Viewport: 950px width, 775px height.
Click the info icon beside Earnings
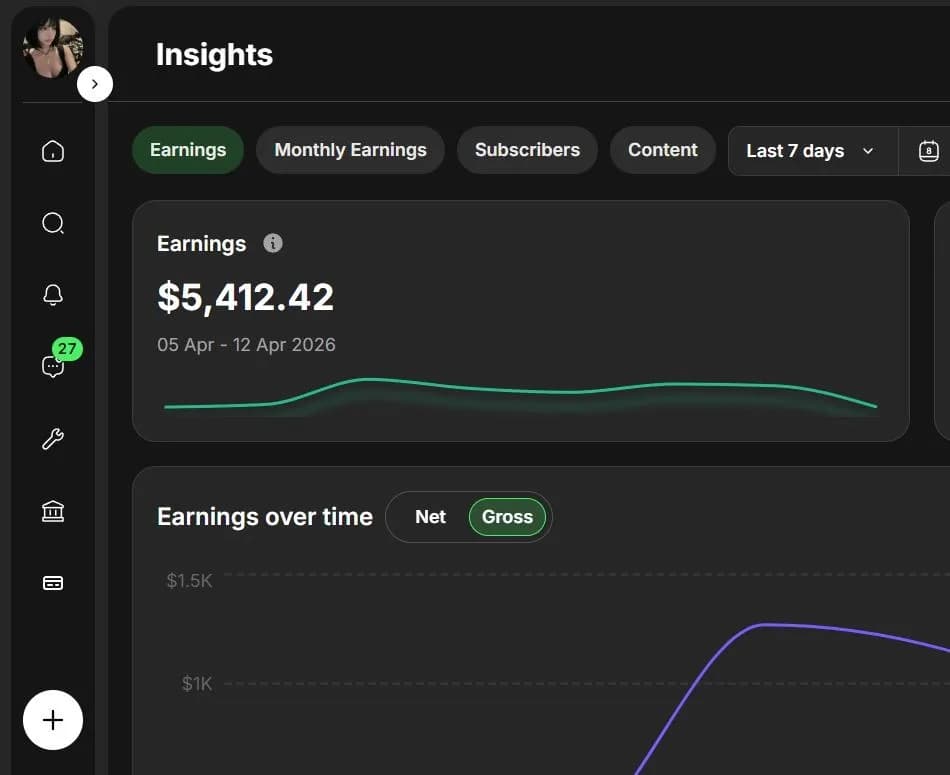click(x=272, y=243)
